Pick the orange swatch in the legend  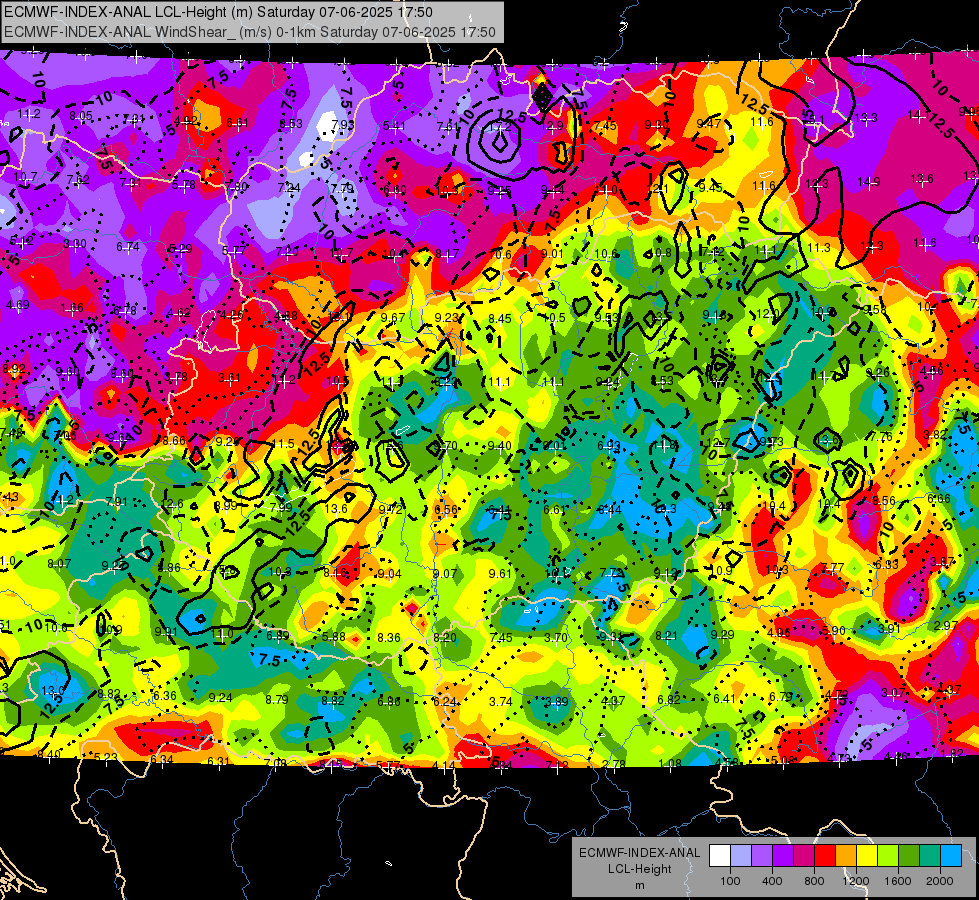[x=846, y=855]
